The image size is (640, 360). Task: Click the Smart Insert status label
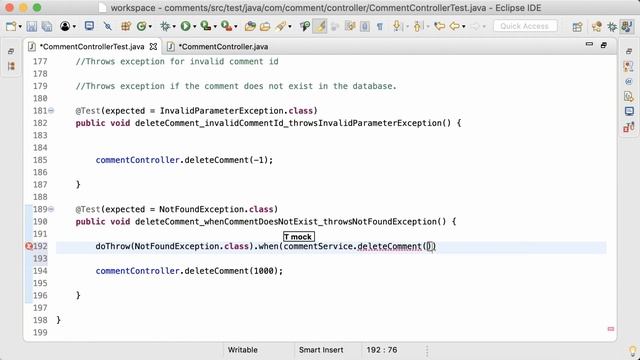(321, 350)
